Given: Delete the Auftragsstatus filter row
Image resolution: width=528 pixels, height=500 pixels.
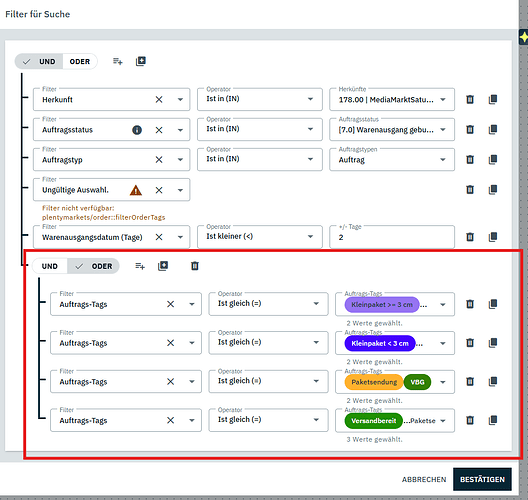Looking at the screenshot, I should 470,129.
